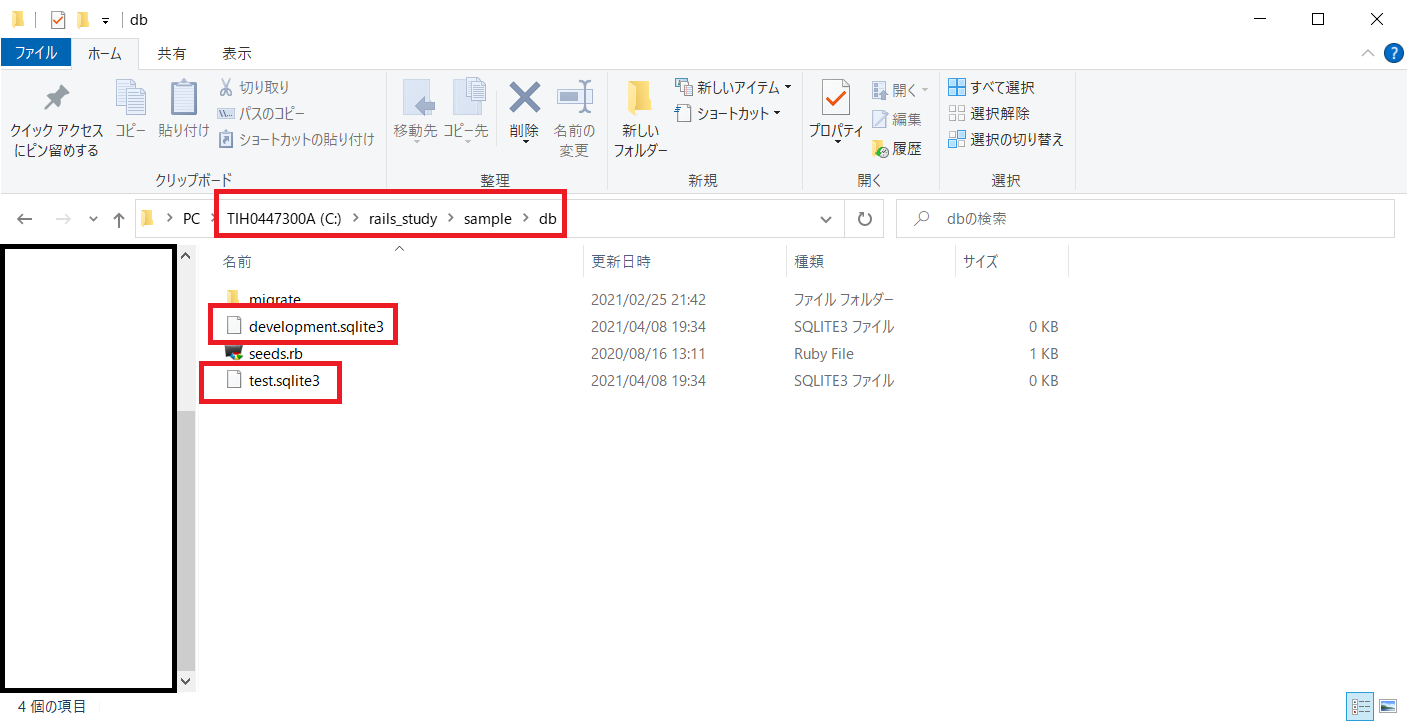Open Customize Quick Access Toolbar dropdown
The height and width of the screenshot is (721, 1407).
tap(105, 20)
